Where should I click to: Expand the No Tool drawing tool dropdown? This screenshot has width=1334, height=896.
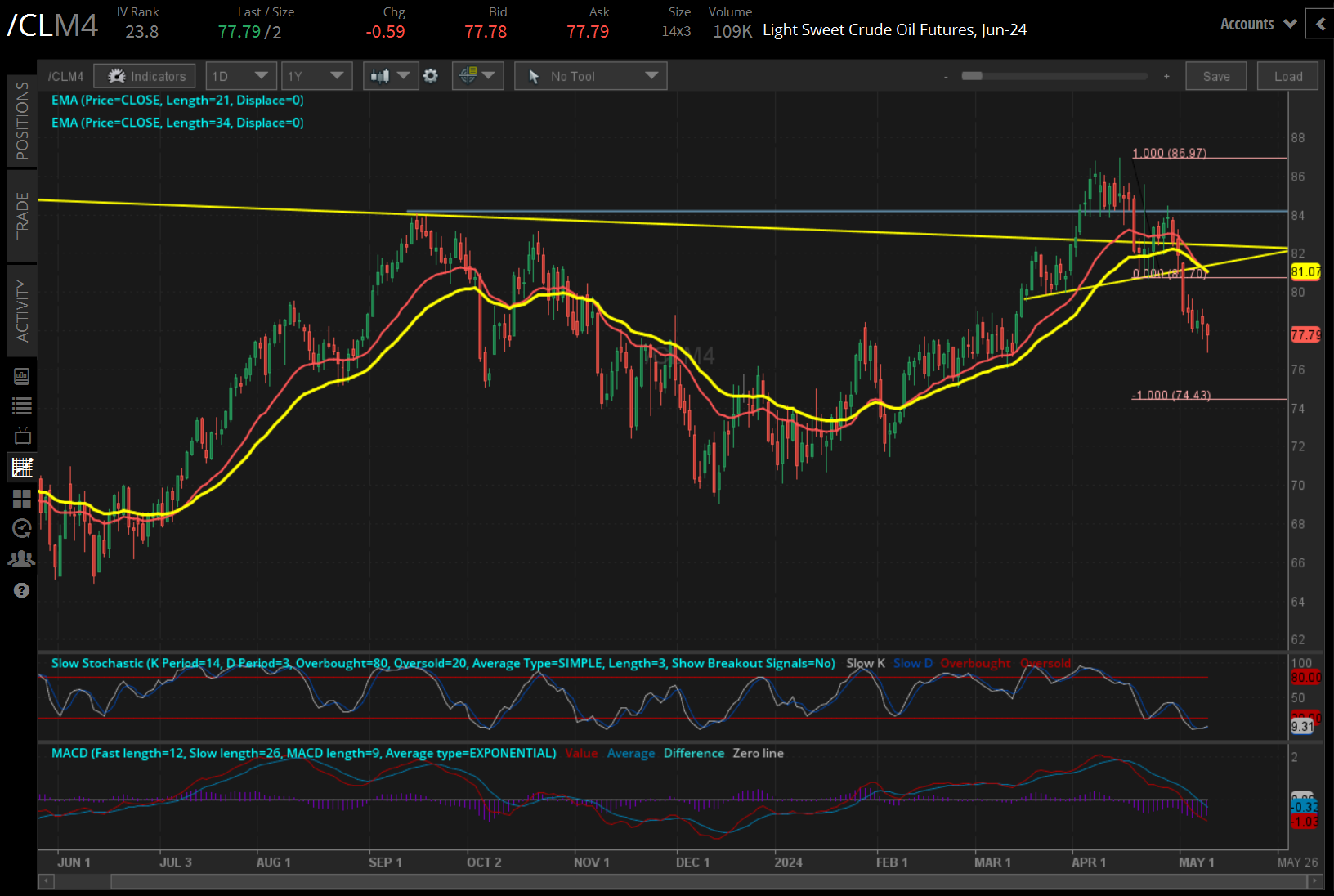(590, 75)
